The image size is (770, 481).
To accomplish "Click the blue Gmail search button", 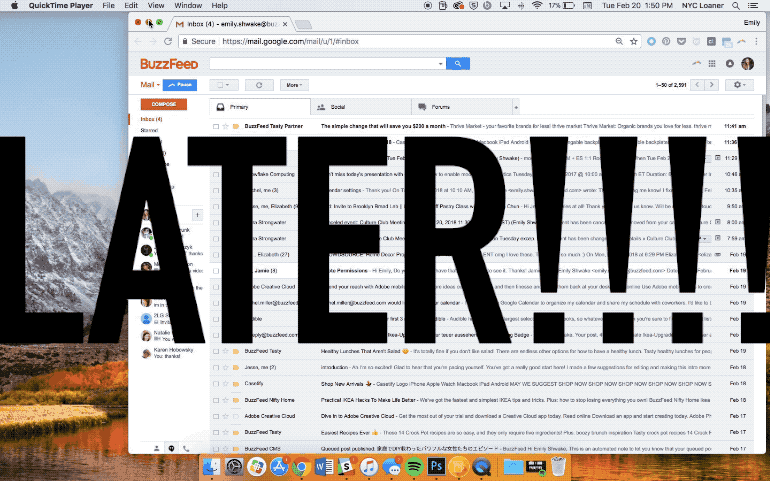I will point(458,64).
